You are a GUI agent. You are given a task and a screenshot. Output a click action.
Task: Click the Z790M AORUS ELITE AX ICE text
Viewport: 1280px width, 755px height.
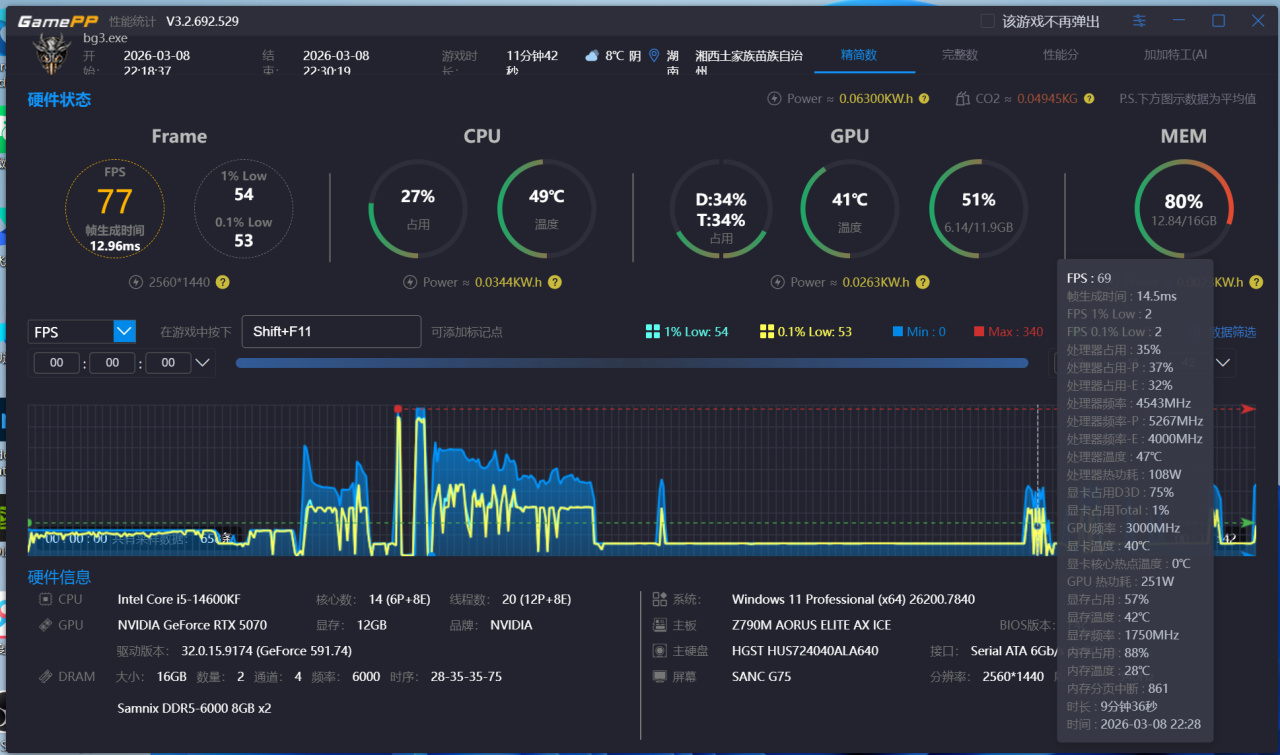[811, 625]
